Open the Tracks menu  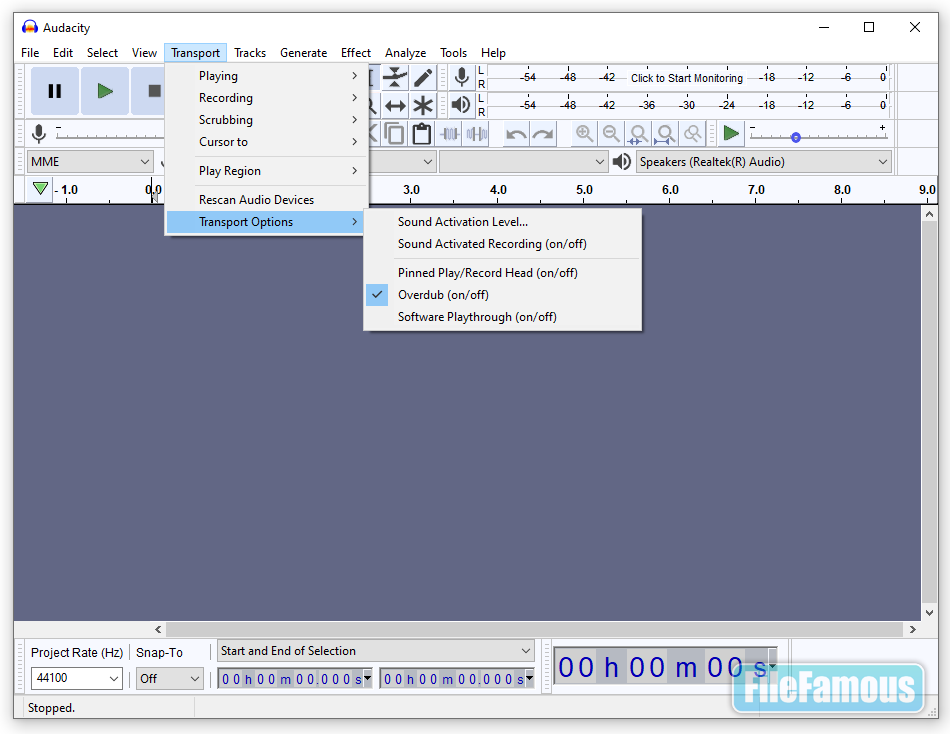click(x=250, y=53)
